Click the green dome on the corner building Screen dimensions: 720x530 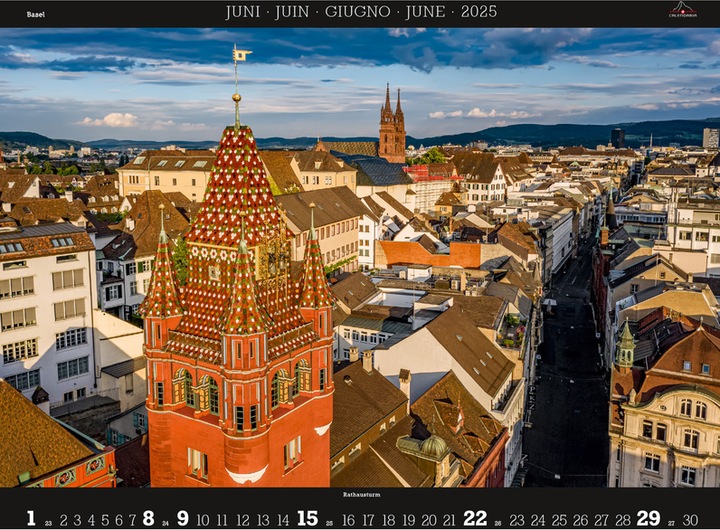click(434, 445)
